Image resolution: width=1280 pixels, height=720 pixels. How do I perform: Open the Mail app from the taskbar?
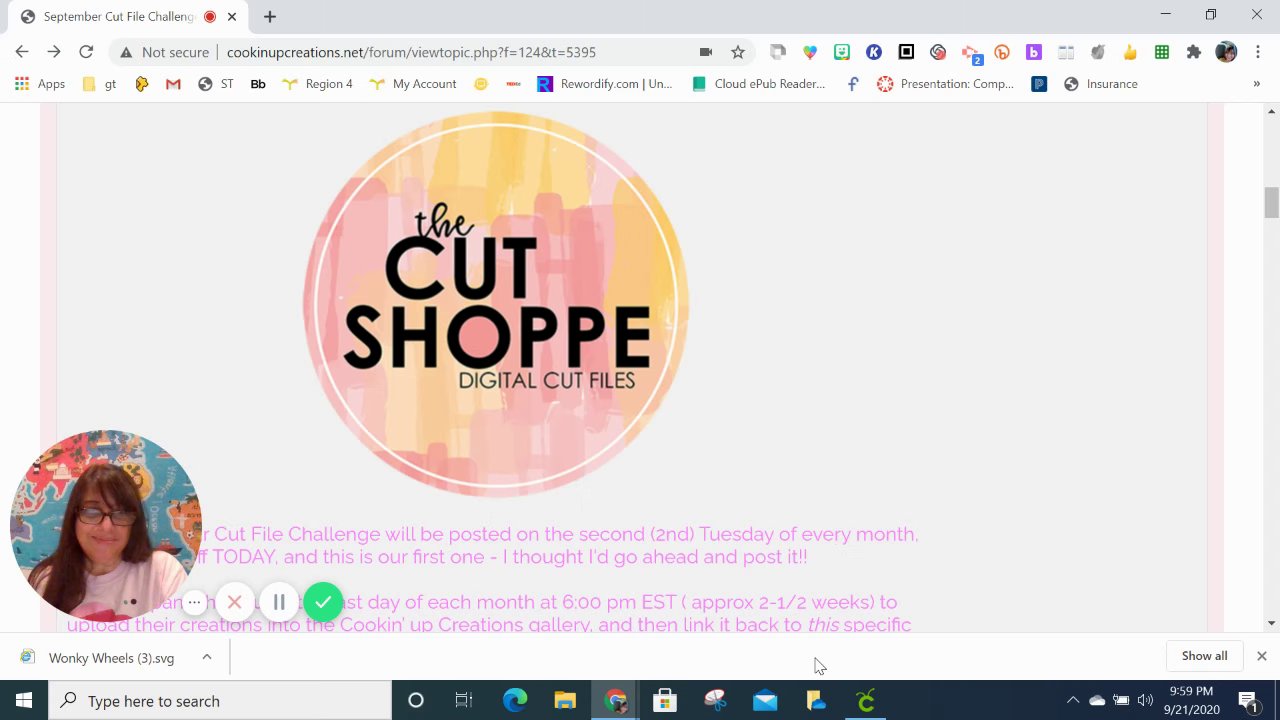[x=765, y=700]
